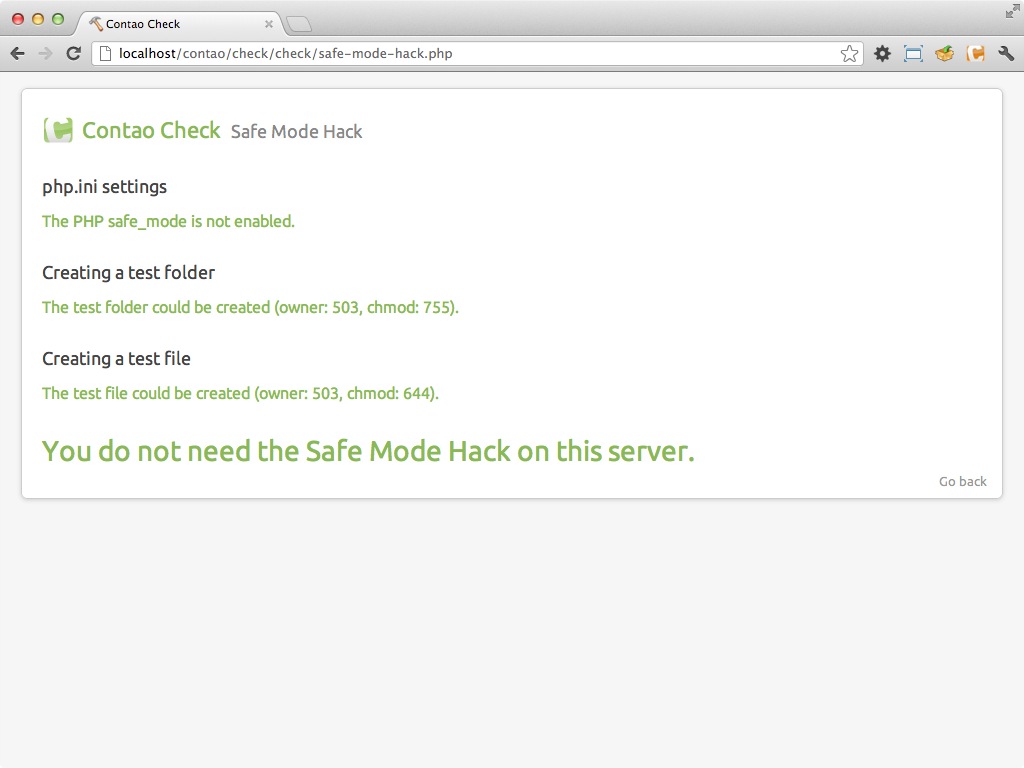The height and width of the screenshot is (768, 1024).
Task: Minimize the window with the yellow button
Action: [x=38, y=19]
